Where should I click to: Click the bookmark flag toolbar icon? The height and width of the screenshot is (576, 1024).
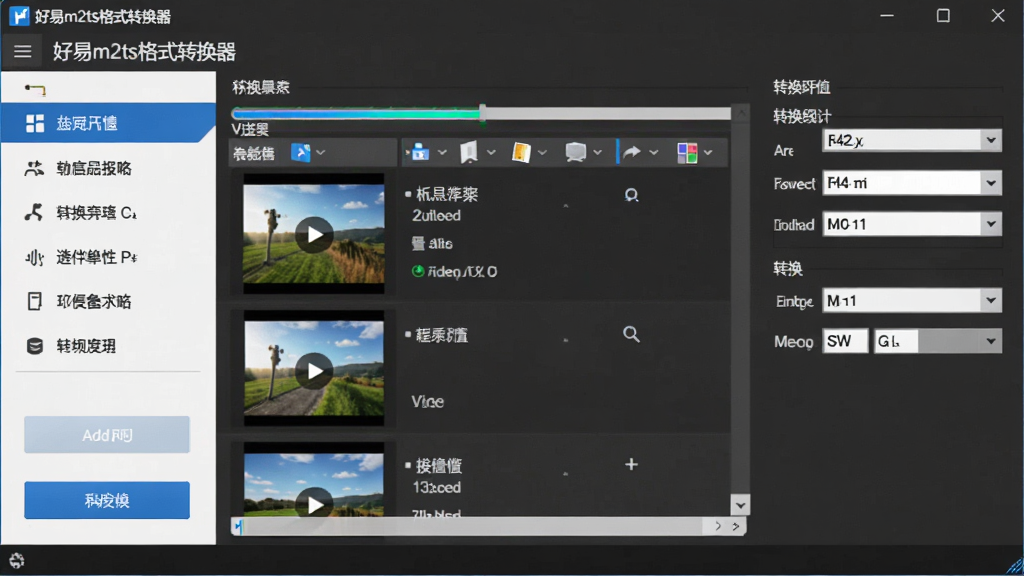[x=469, y=153]
